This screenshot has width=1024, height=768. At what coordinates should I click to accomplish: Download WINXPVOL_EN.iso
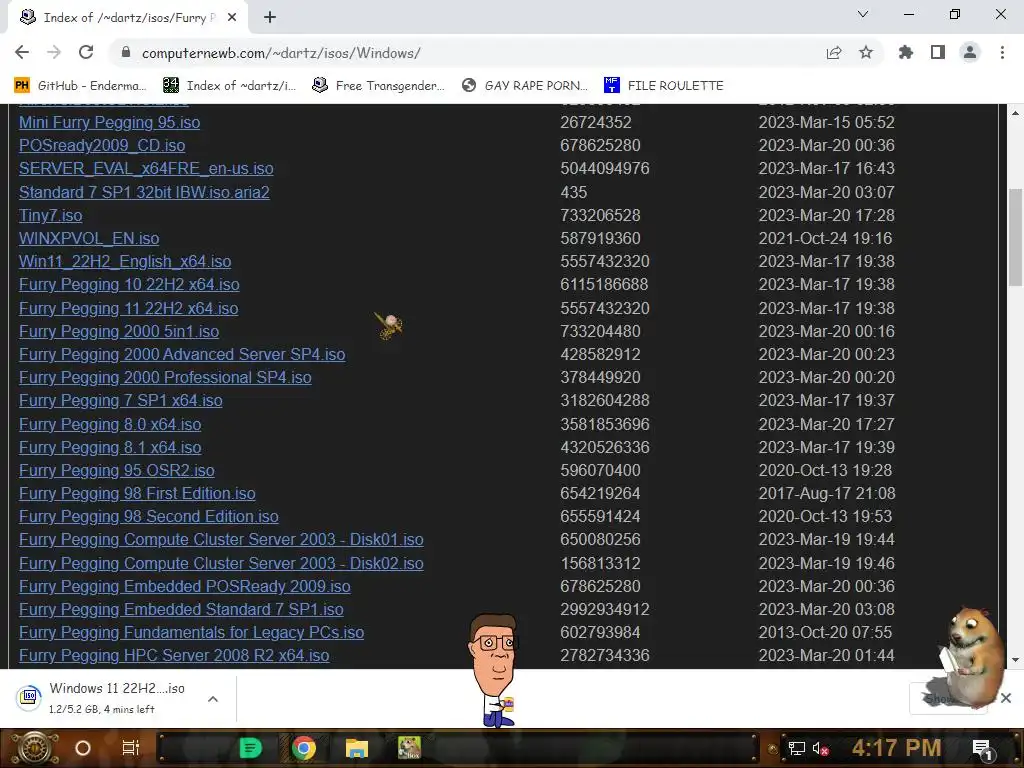89,238
